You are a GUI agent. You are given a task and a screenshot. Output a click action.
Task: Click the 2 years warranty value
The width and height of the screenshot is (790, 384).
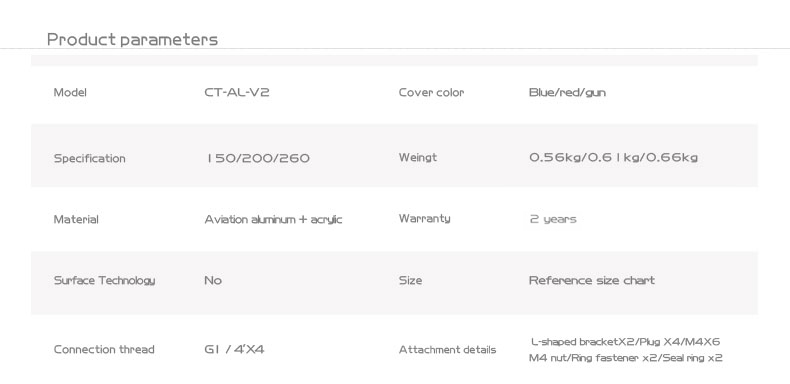(x=553, y=219)
